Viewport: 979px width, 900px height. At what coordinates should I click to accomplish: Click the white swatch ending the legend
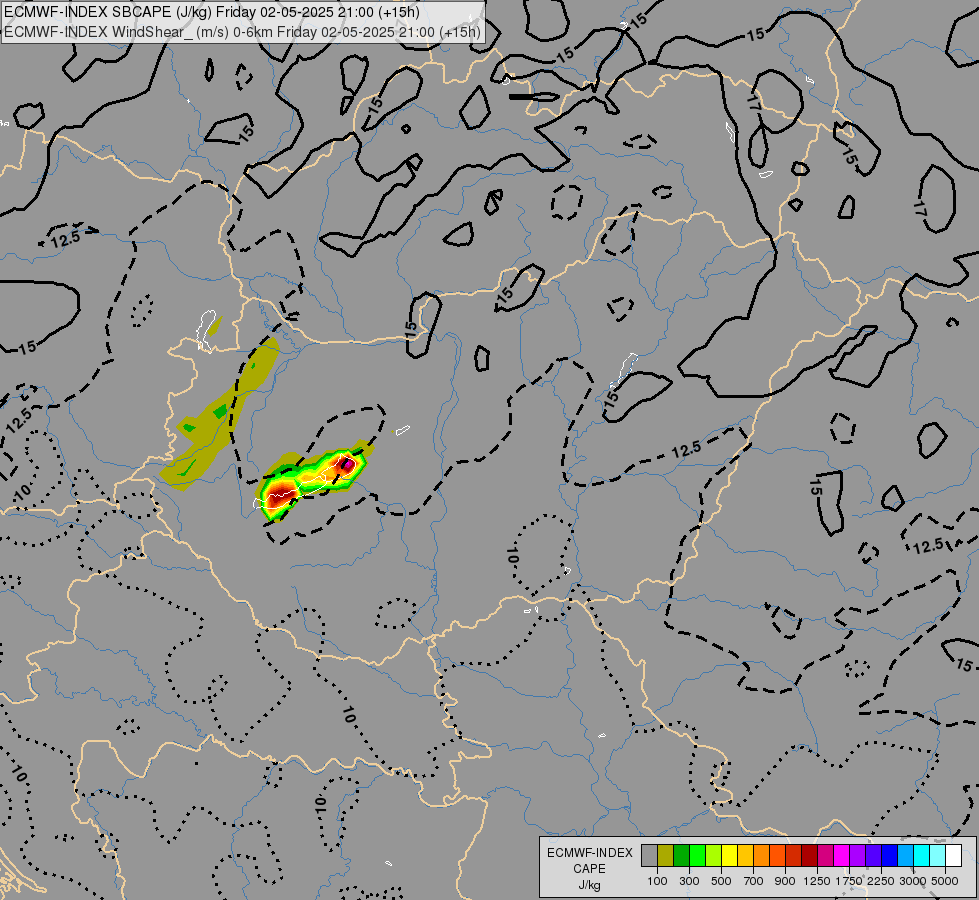point(953,856)
